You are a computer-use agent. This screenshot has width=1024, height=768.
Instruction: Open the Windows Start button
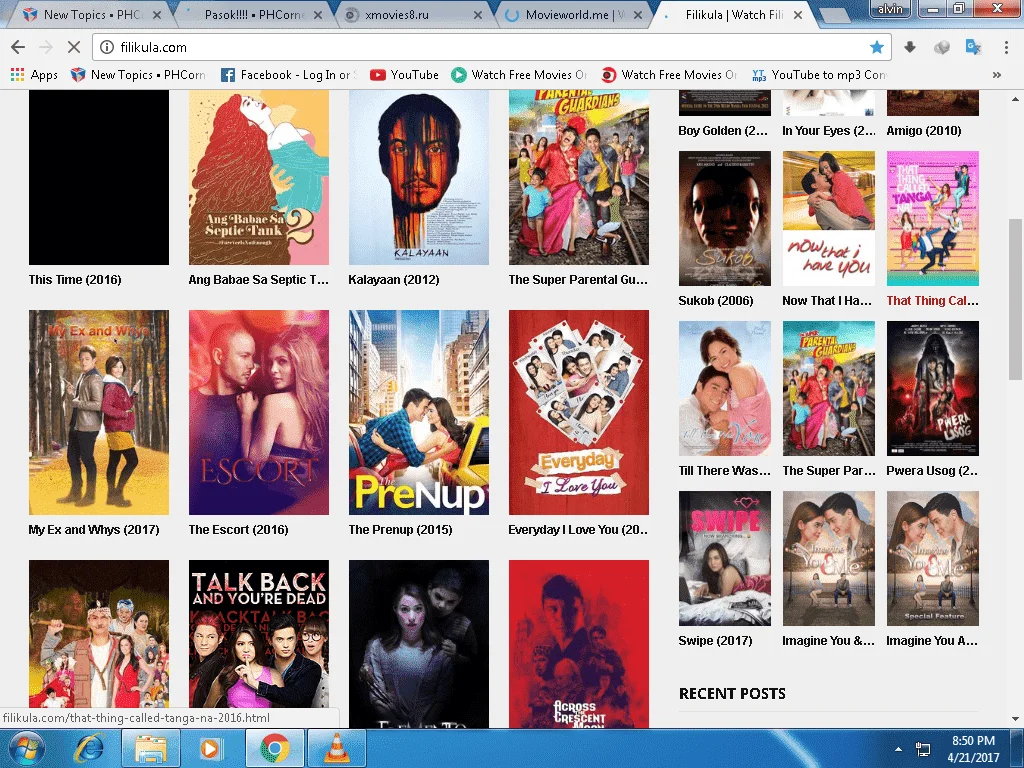(25, 748)
